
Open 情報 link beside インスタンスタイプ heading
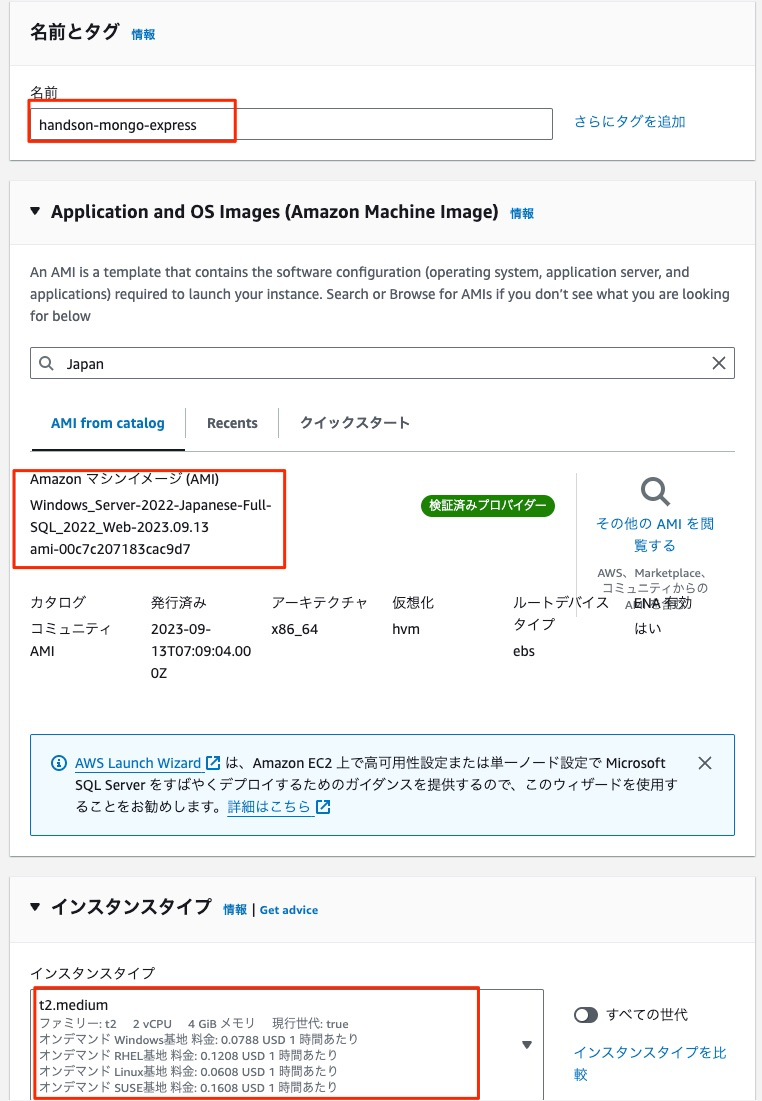pos(235,910)
